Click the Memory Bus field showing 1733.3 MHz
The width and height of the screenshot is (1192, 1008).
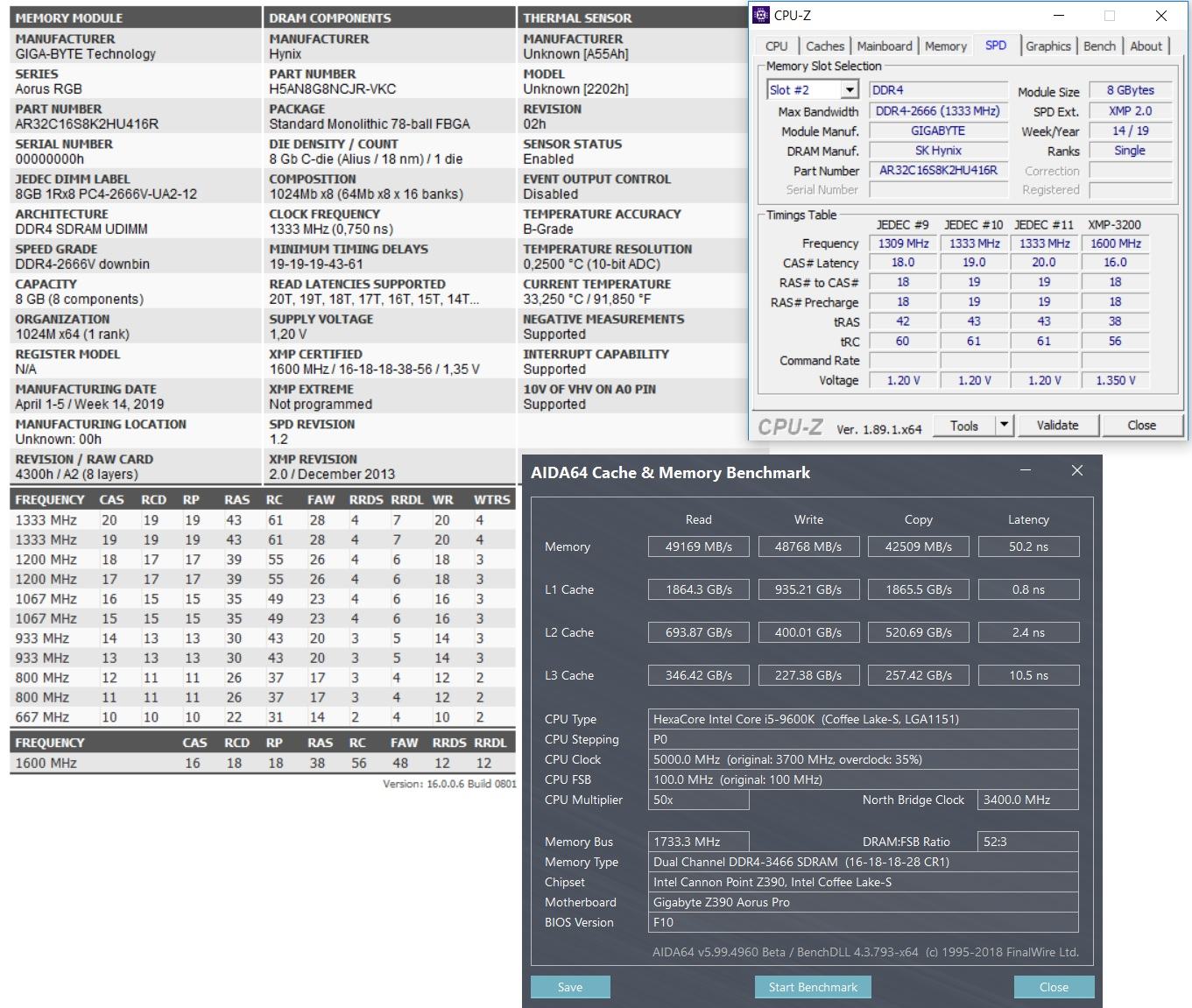coord(699,842)
